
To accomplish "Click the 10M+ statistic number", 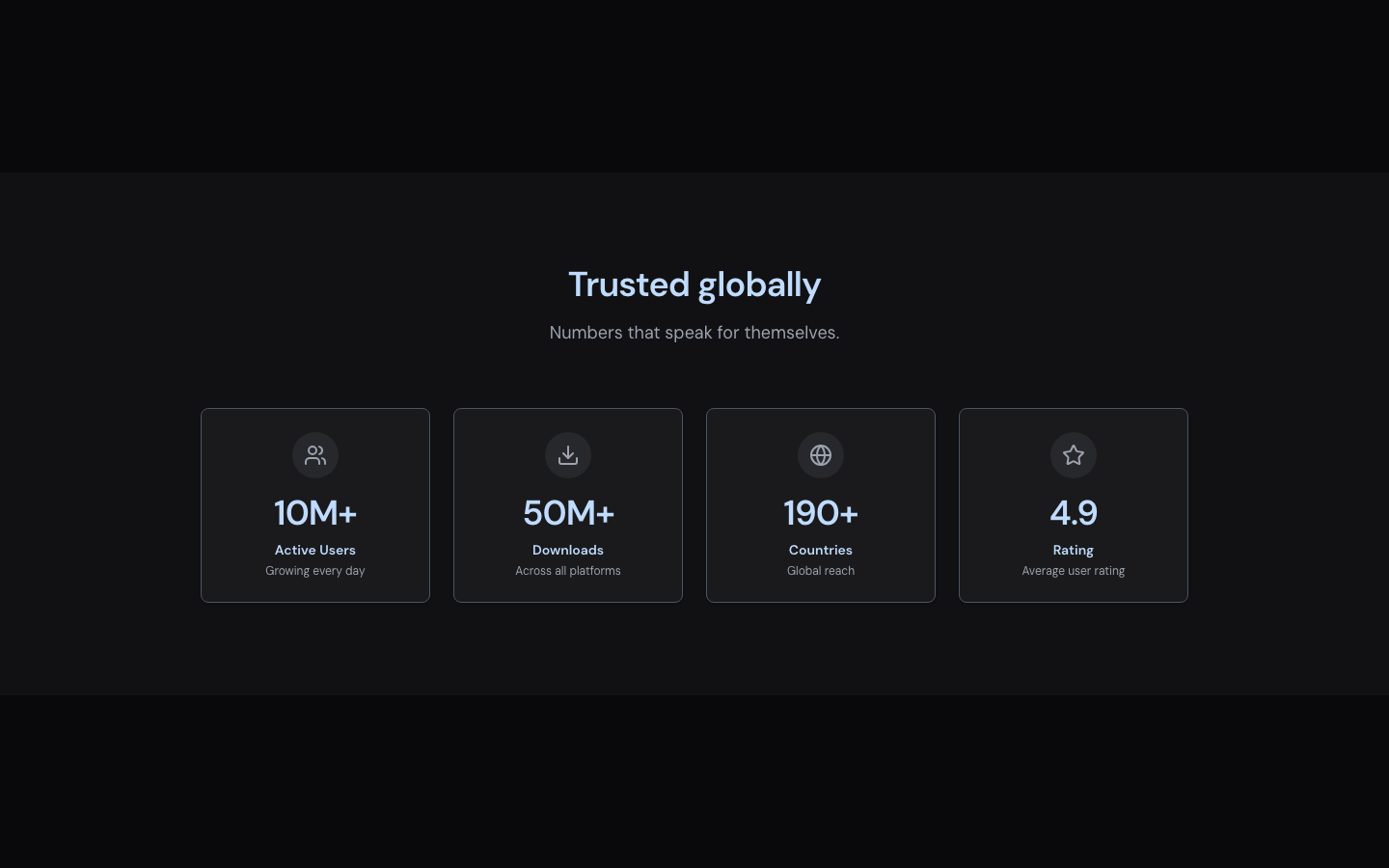I will point(315,513).
